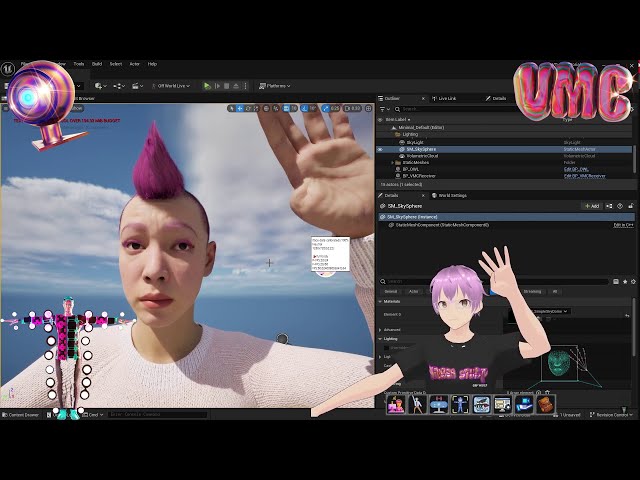Open the rotation snap angle value
Image resolution: width=640 pixels, height=480 pixels.
pyautogui.click(x=313, y=108)
